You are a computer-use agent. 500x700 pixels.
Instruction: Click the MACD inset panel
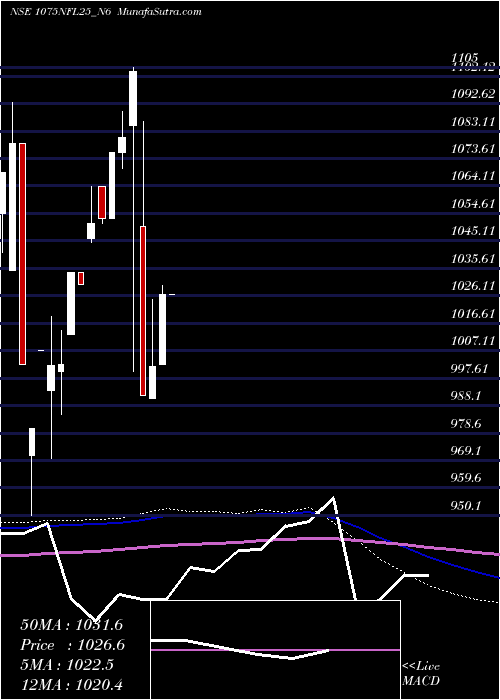tap(275, 650)
